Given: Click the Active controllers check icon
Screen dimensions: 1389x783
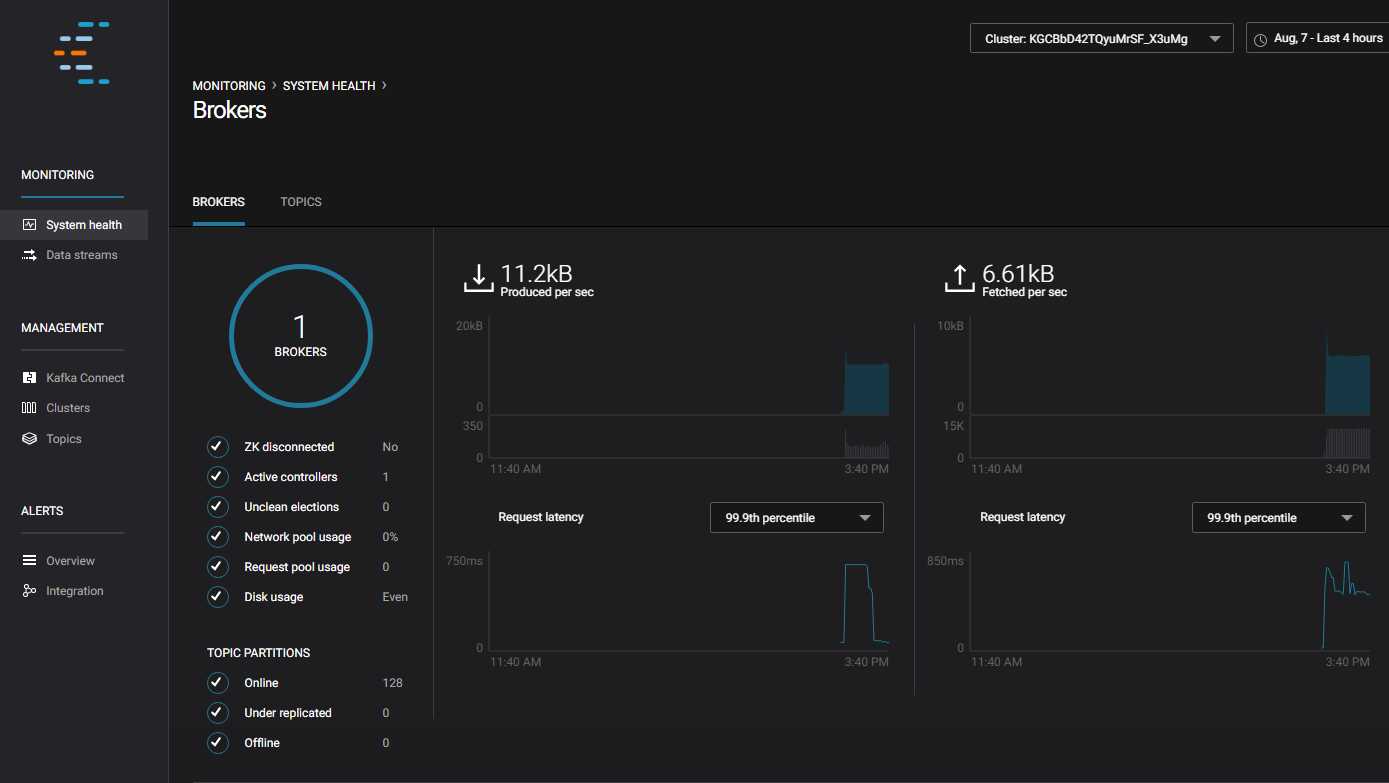Looking at the screenshot, I should pos(218,477).
